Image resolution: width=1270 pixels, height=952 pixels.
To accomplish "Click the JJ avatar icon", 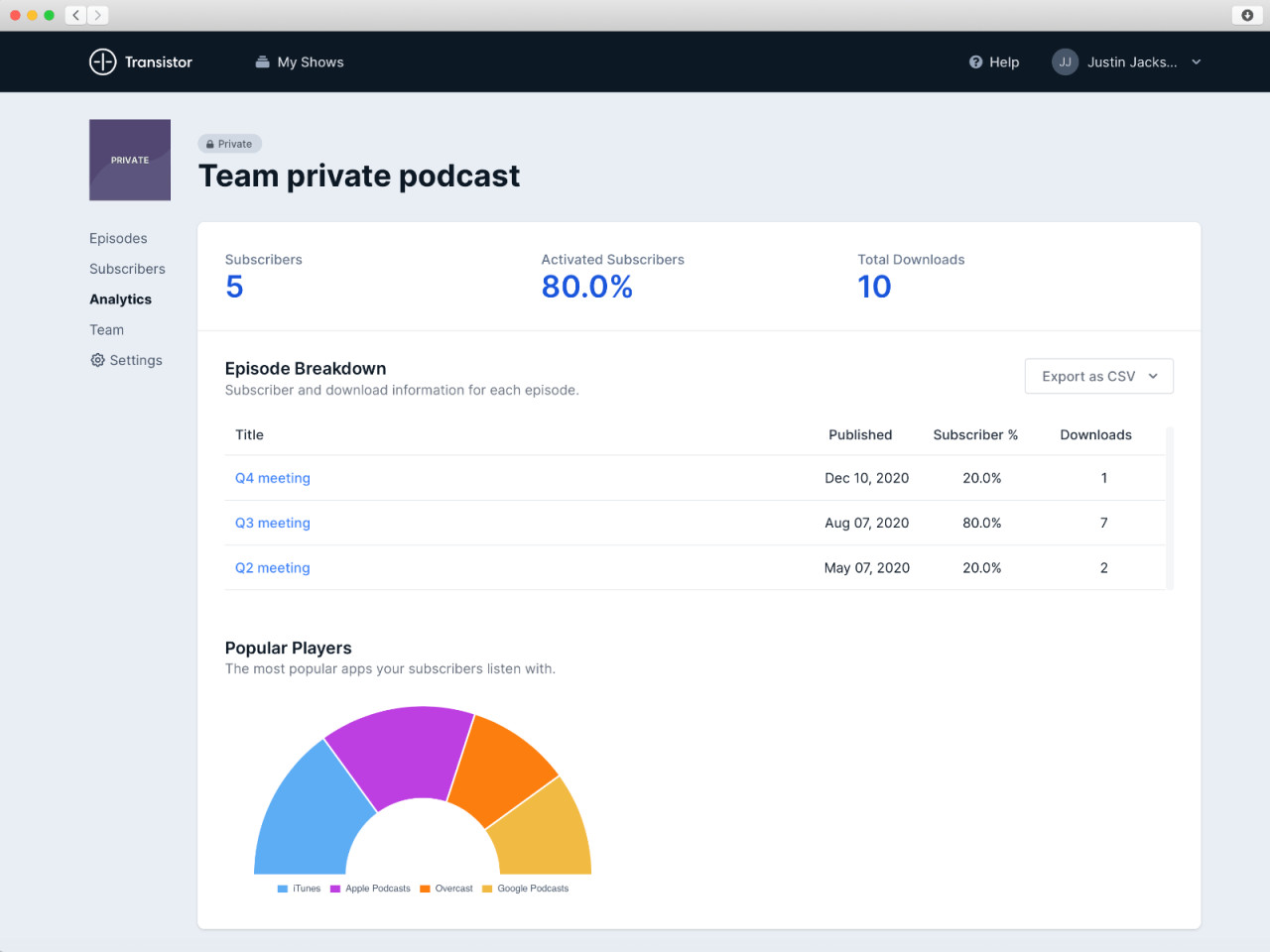I will 1065,61.
